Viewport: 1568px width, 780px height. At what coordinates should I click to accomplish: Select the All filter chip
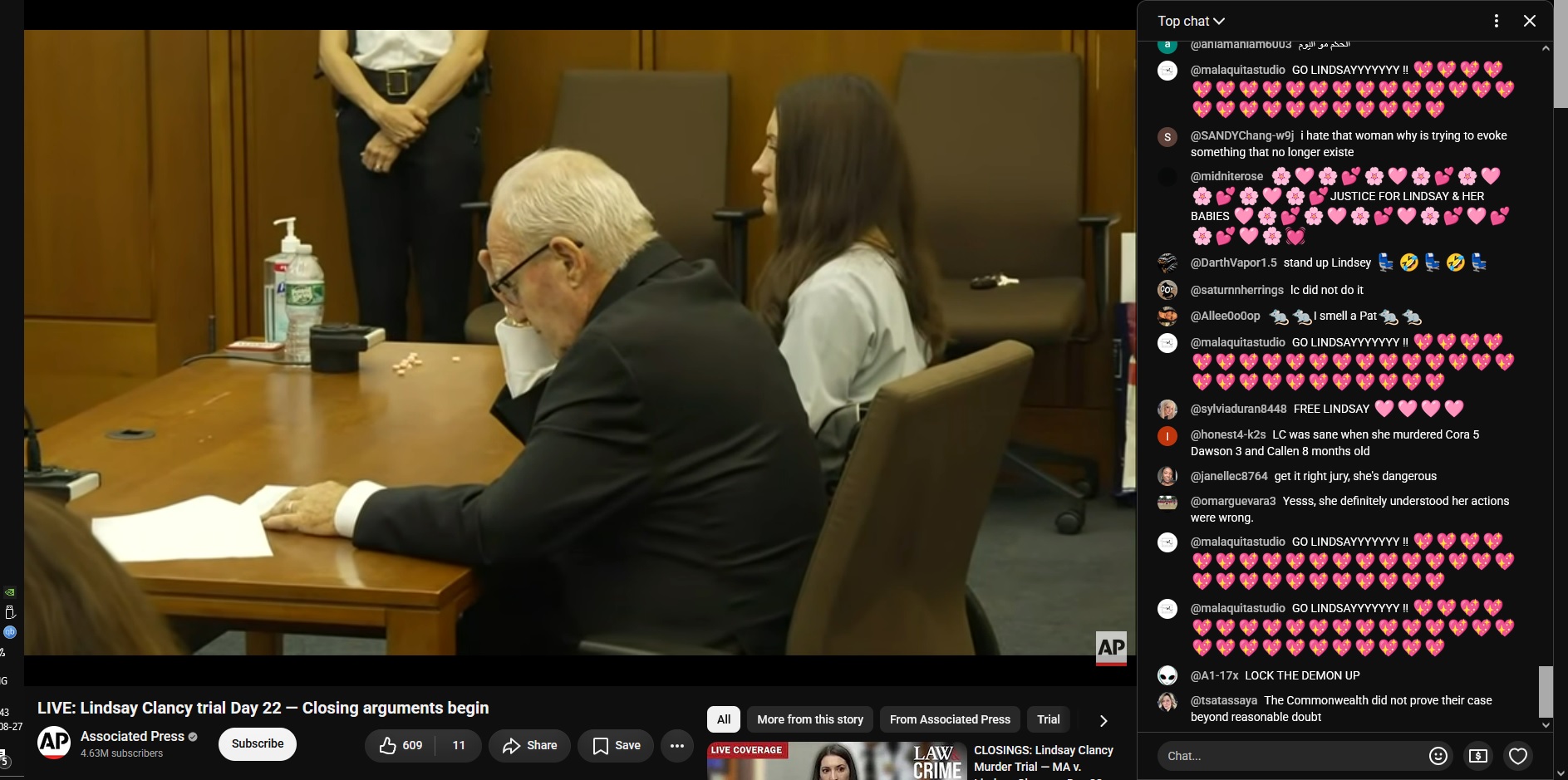pyautogui.click(x=724, y=719)
